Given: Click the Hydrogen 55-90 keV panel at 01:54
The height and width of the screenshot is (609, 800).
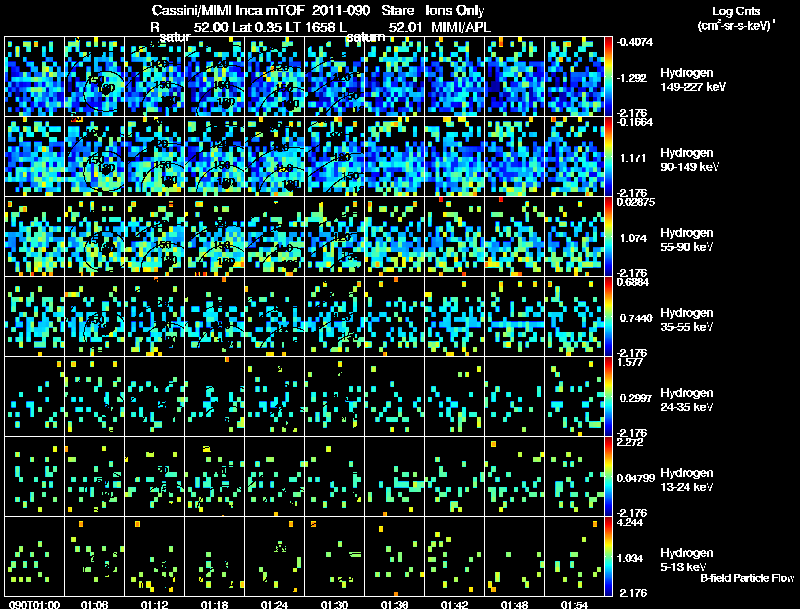Looking at the screenshot, I should pos(574,237).
